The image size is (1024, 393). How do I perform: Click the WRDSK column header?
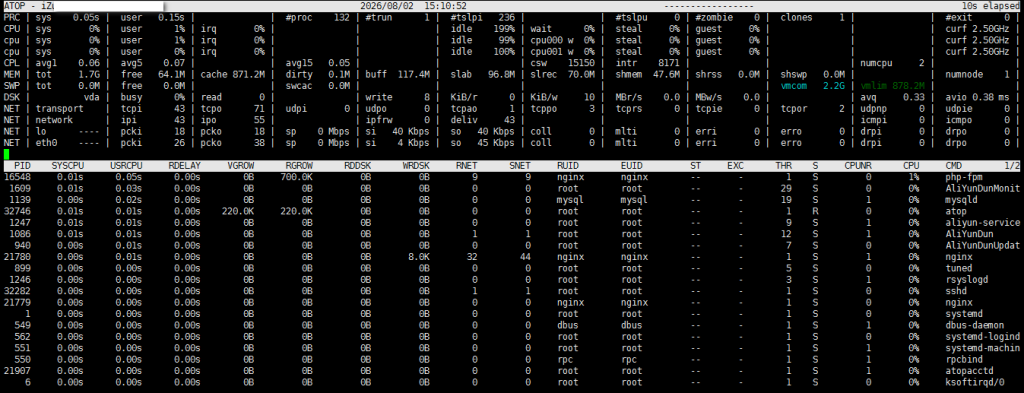pyautogui.click(x=417, y=166)
